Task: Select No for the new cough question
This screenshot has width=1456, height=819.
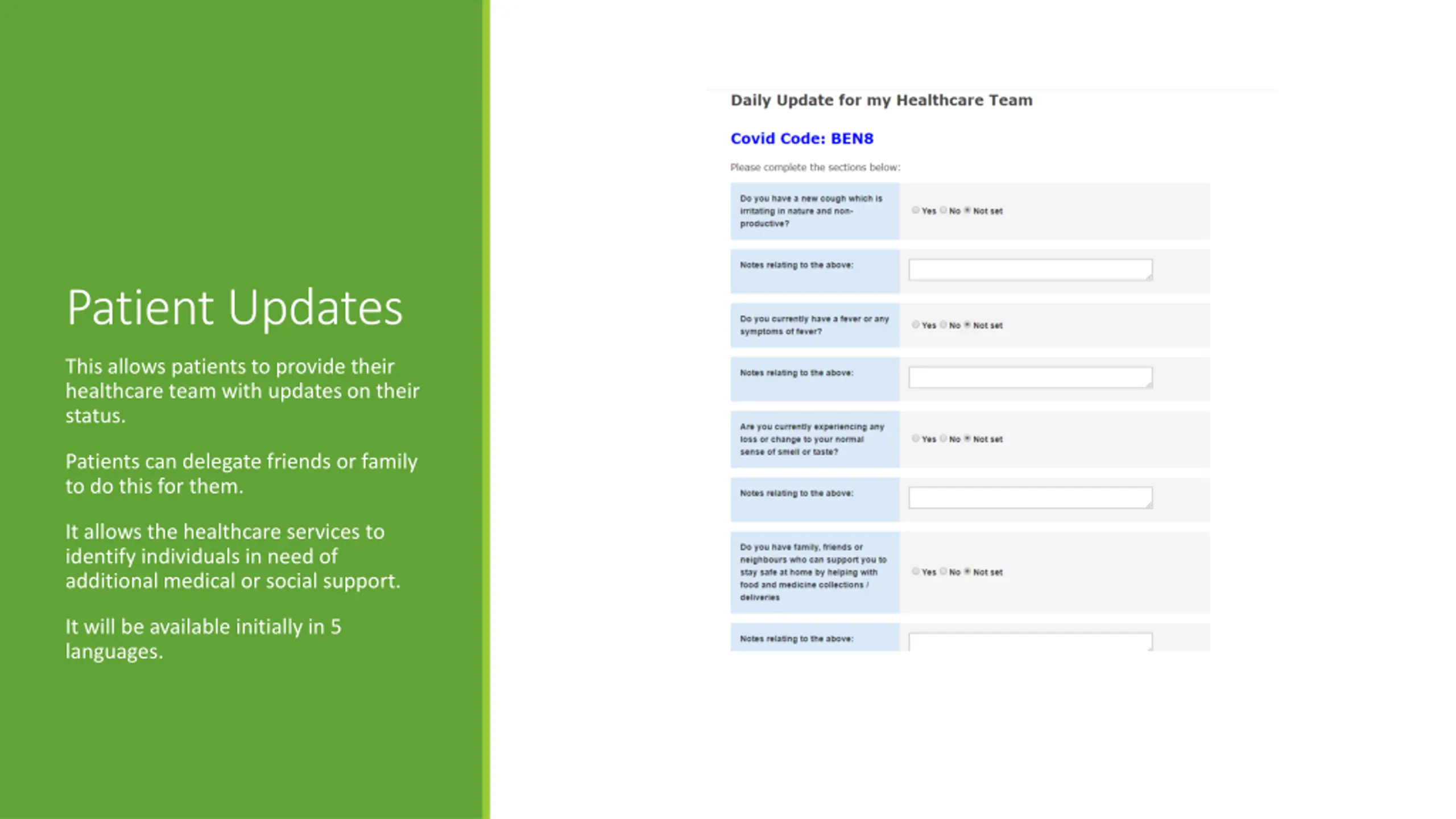Action: [944, 210]
